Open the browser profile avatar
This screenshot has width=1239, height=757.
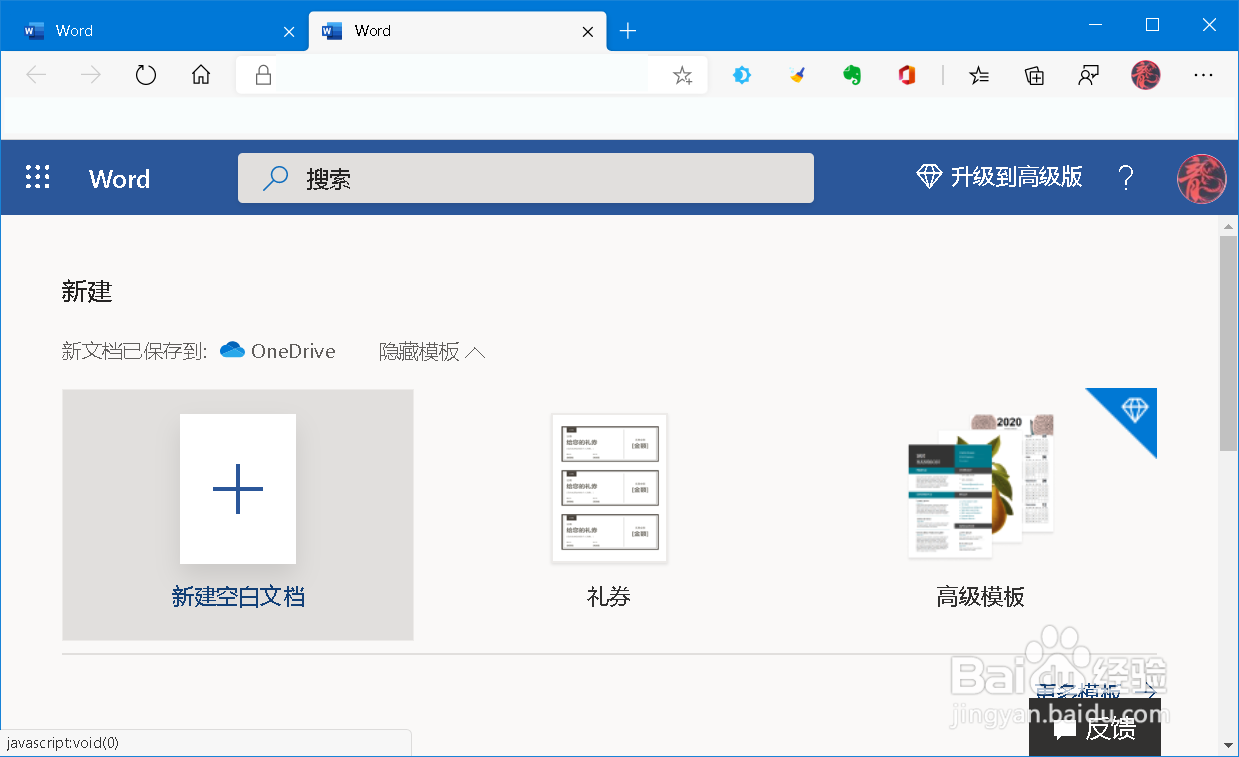pyautogui.click(x=1146, y=75)
